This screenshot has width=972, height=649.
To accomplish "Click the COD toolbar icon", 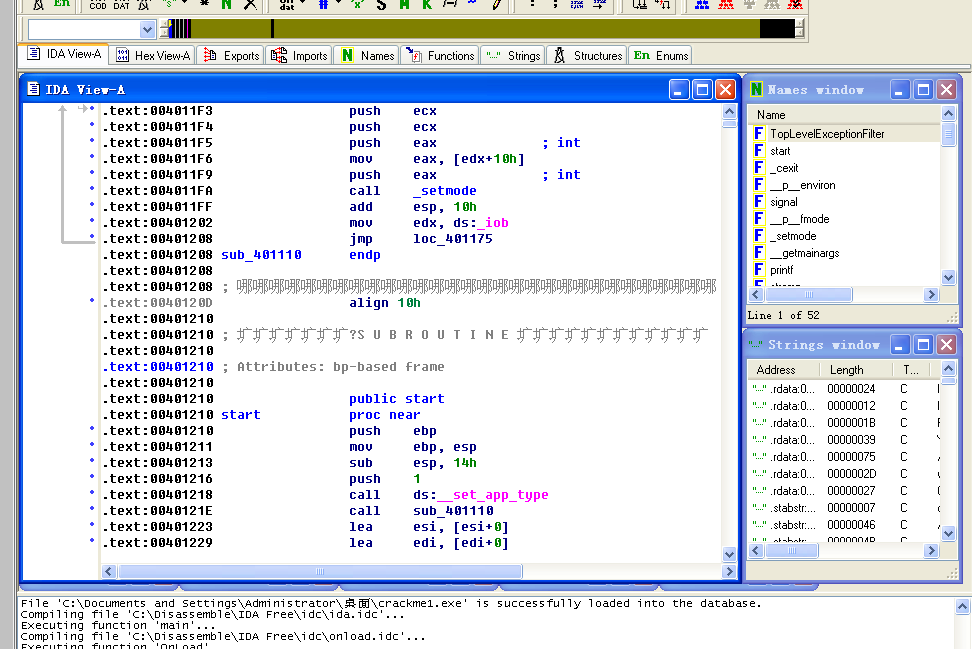I will (x=97, y=5).
